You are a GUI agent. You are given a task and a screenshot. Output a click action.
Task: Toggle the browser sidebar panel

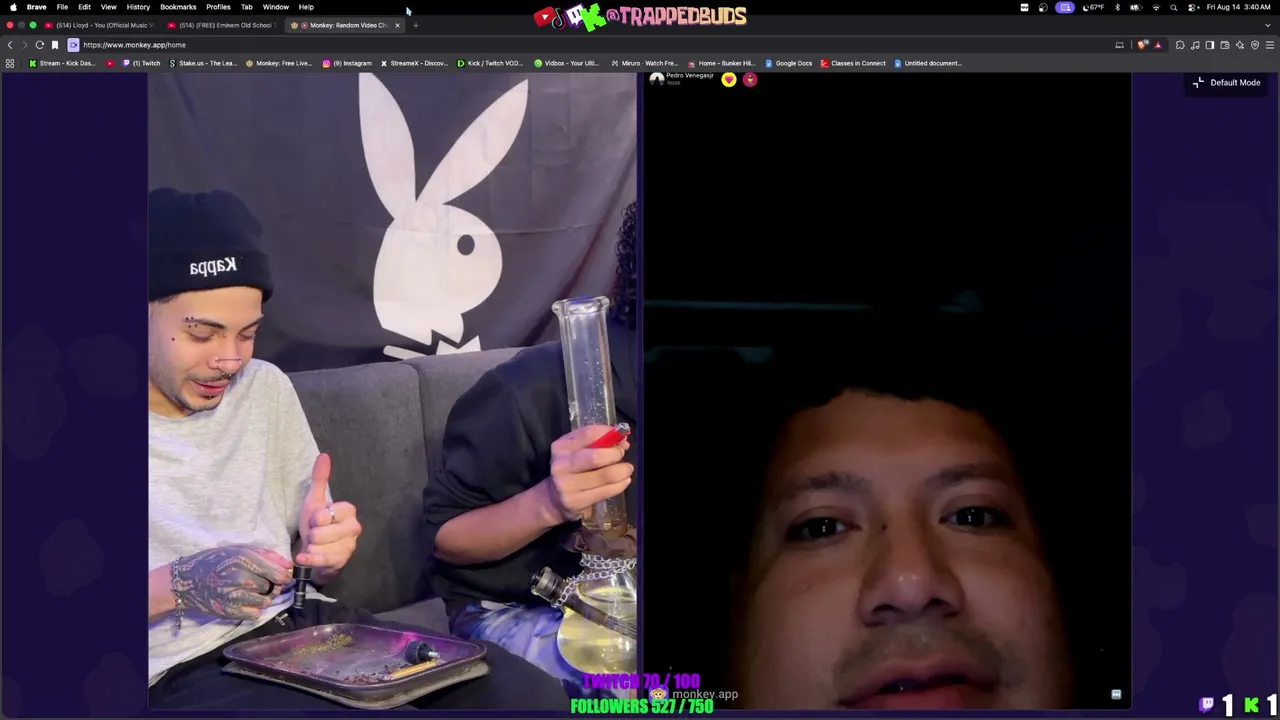coord(1210,45)
